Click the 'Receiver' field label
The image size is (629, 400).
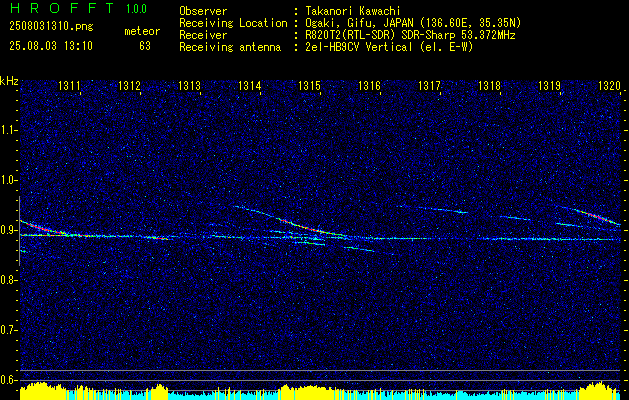pos(203,35)
